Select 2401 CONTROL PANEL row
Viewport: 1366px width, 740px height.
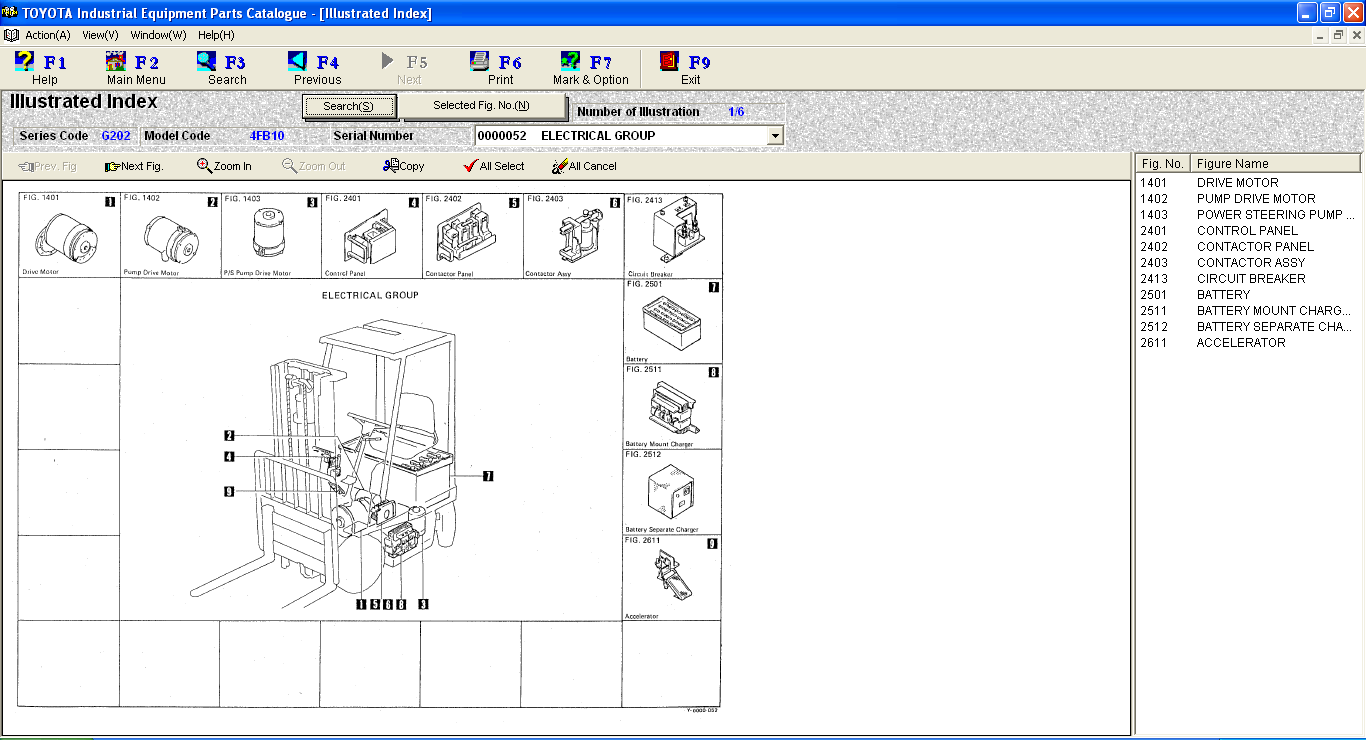coord(1248,231)
